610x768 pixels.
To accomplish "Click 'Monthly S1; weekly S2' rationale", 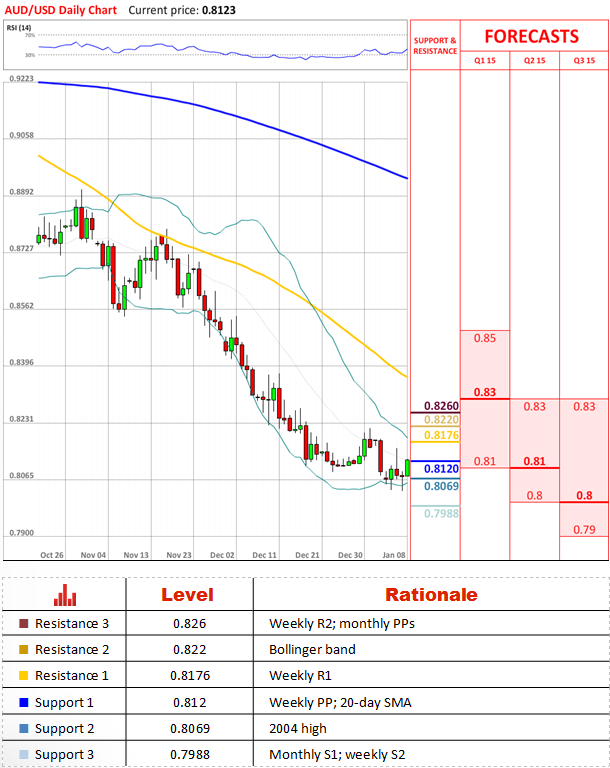I will pyautogui.click(x=338, y=755).
